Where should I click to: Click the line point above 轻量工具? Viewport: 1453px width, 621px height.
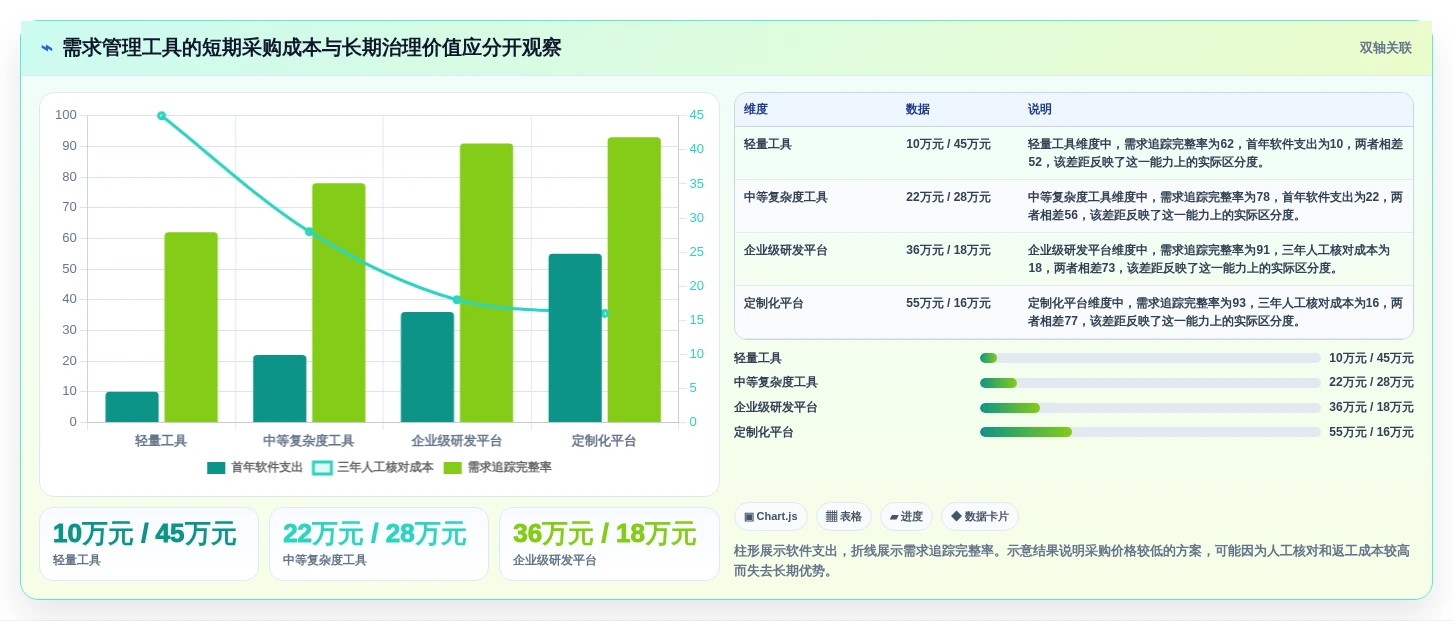point(161,116)
